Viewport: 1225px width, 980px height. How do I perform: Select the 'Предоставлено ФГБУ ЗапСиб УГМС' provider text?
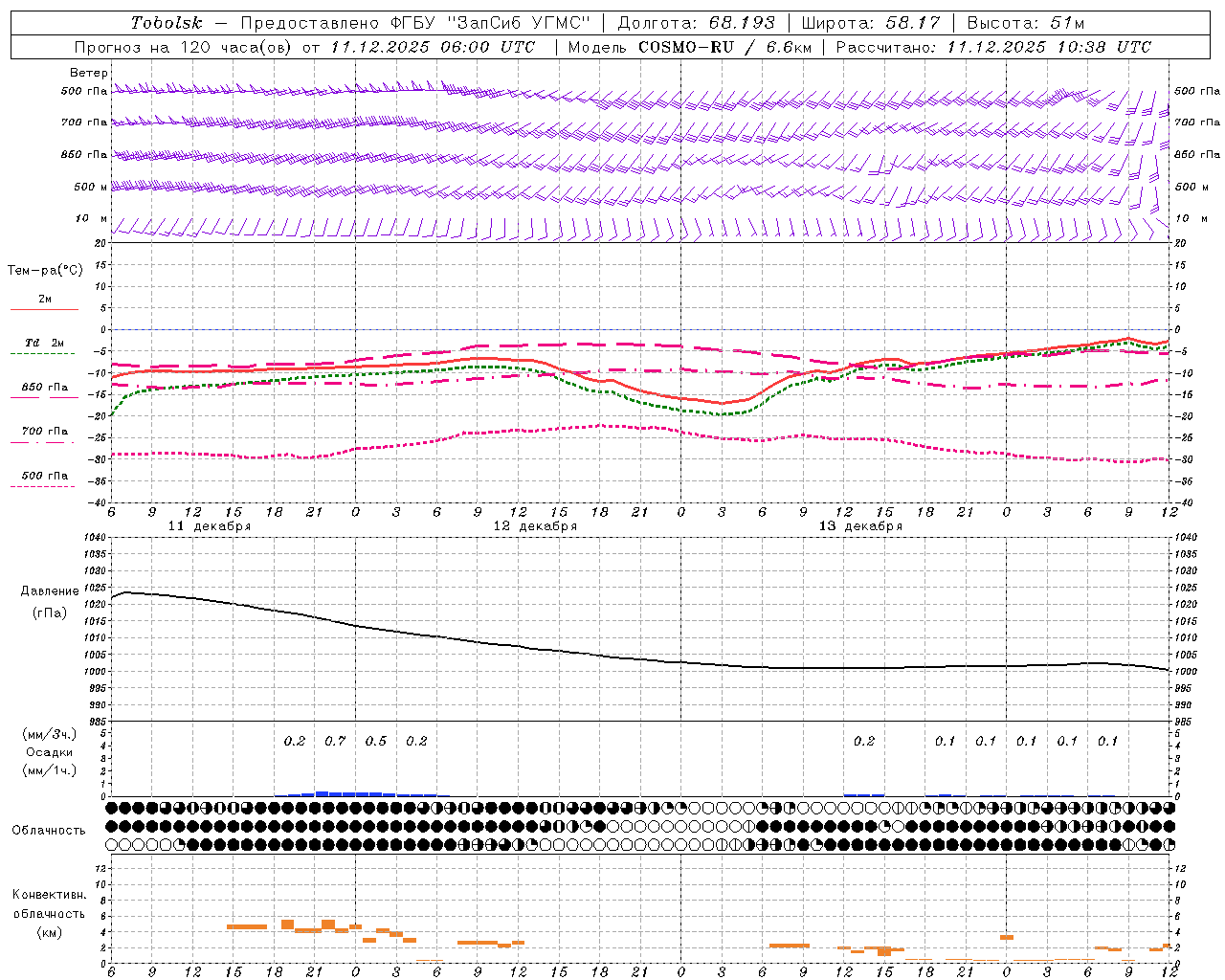point(415,23)
